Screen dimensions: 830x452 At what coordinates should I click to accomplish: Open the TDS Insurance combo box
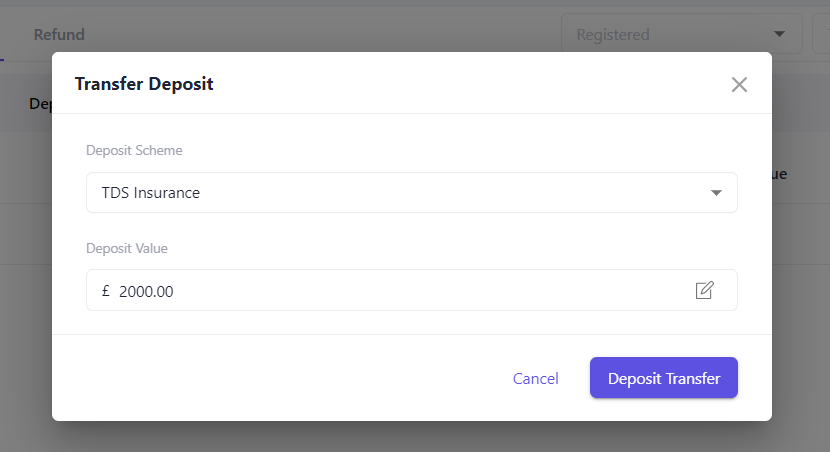[x=411, y=193]
